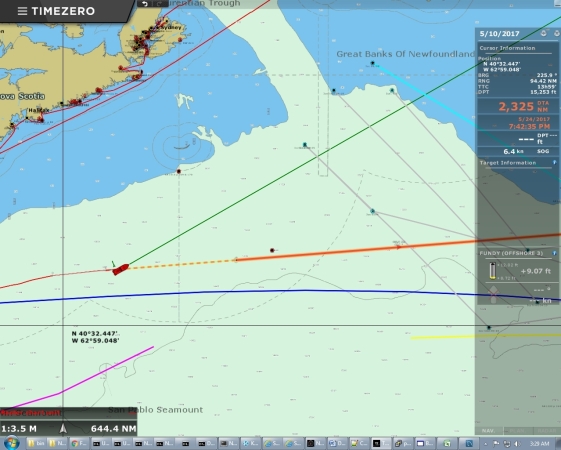Show hidden icons in the system tray
Image resolution: width=561 pixels, height=450 pixels.
click(x=486, y=444)
